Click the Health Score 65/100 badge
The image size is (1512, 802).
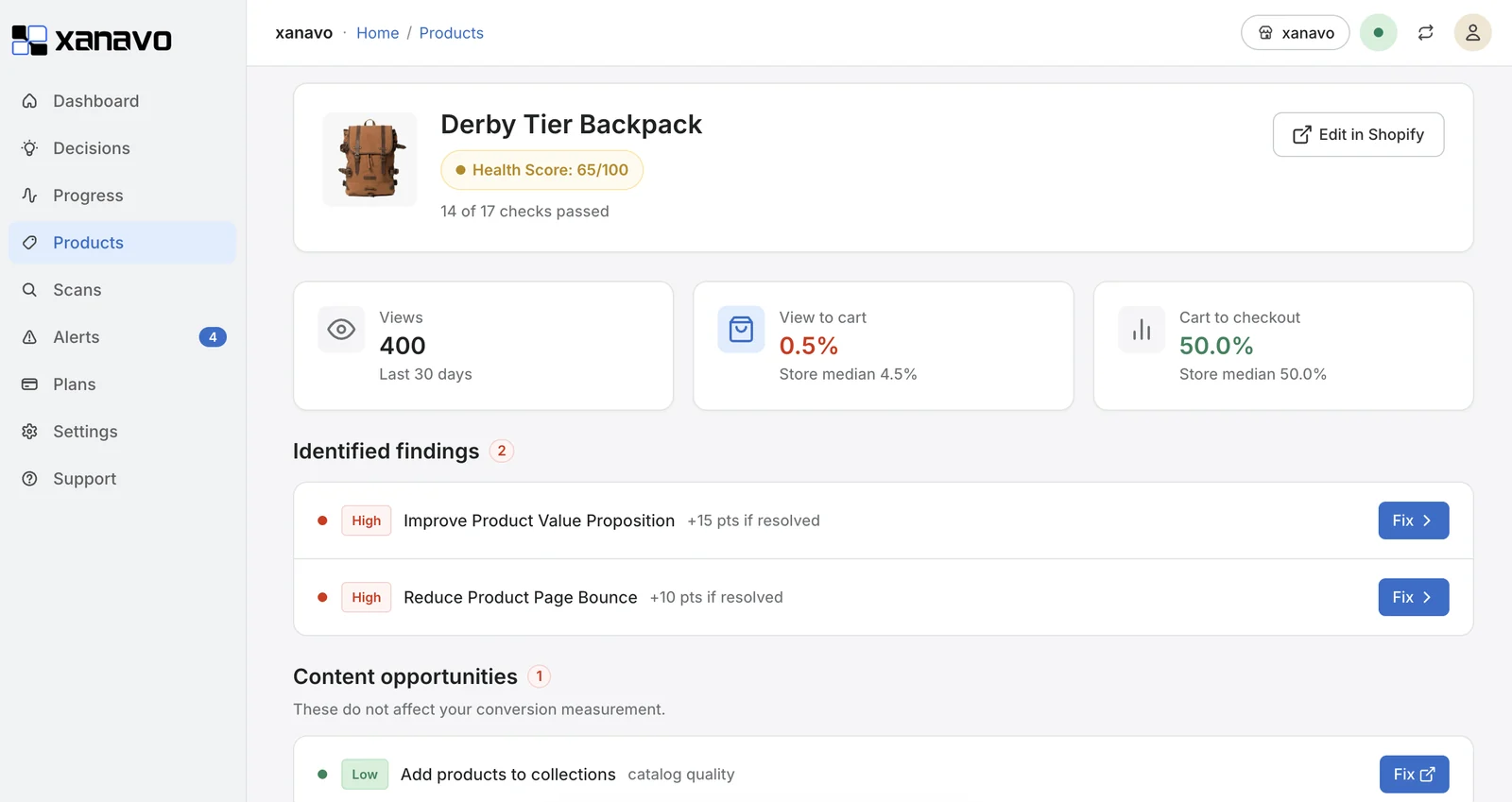541,170
